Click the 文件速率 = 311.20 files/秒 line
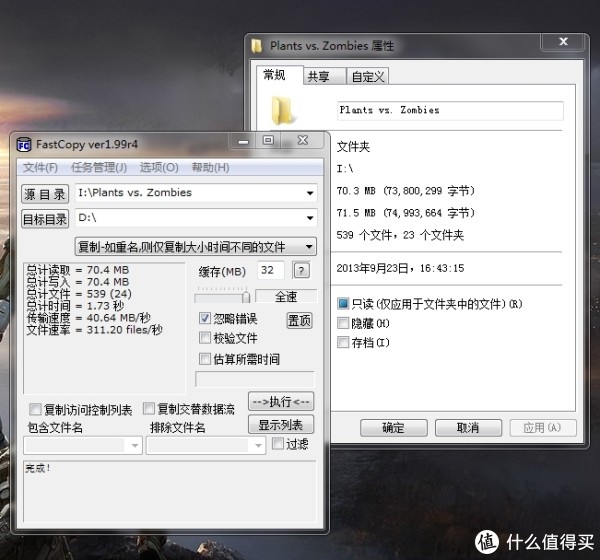The width and height of the screenshot is (600, 560). tap(95, 330)
